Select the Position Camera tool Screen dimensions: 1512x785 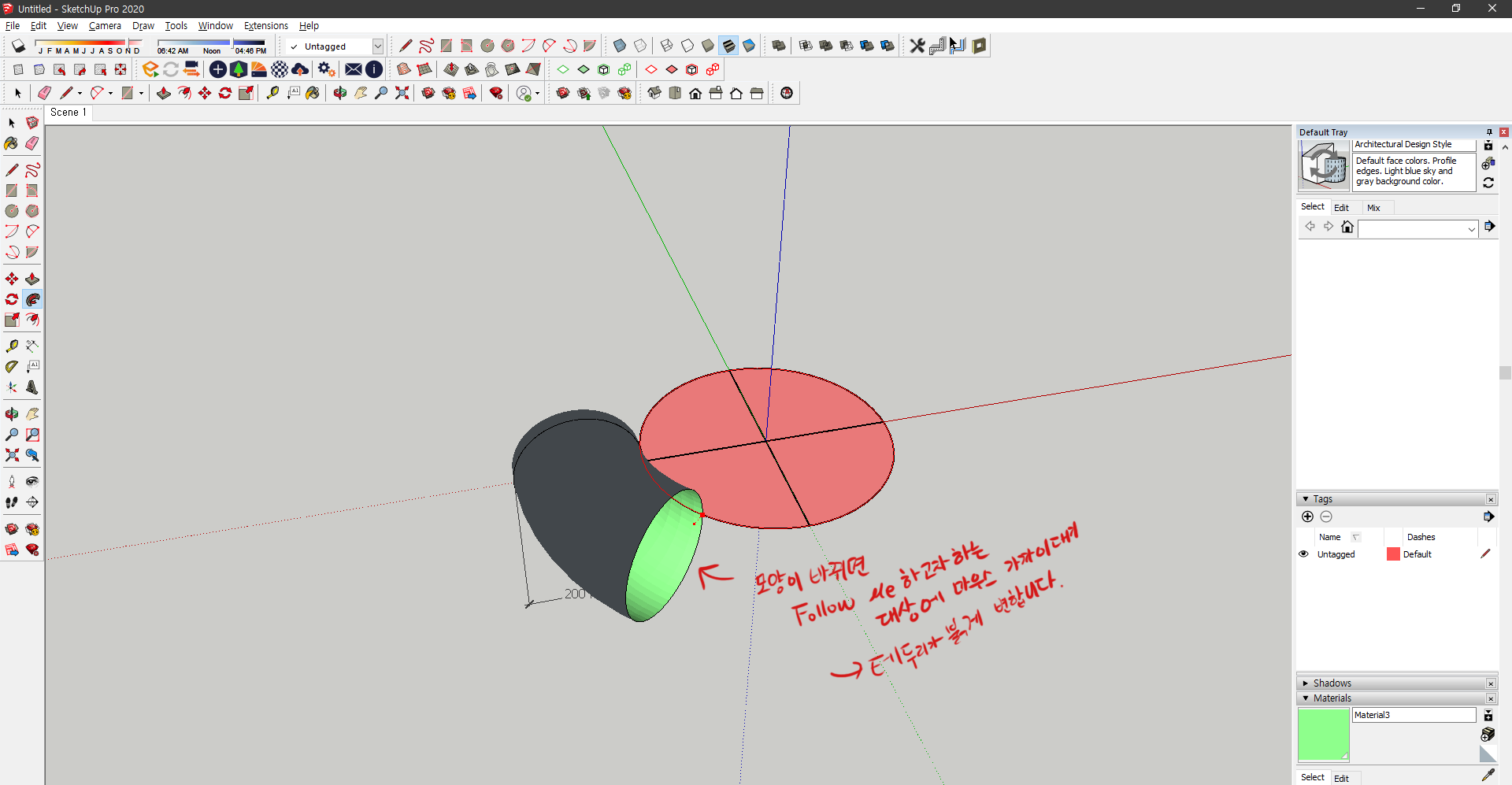(12, 482)
